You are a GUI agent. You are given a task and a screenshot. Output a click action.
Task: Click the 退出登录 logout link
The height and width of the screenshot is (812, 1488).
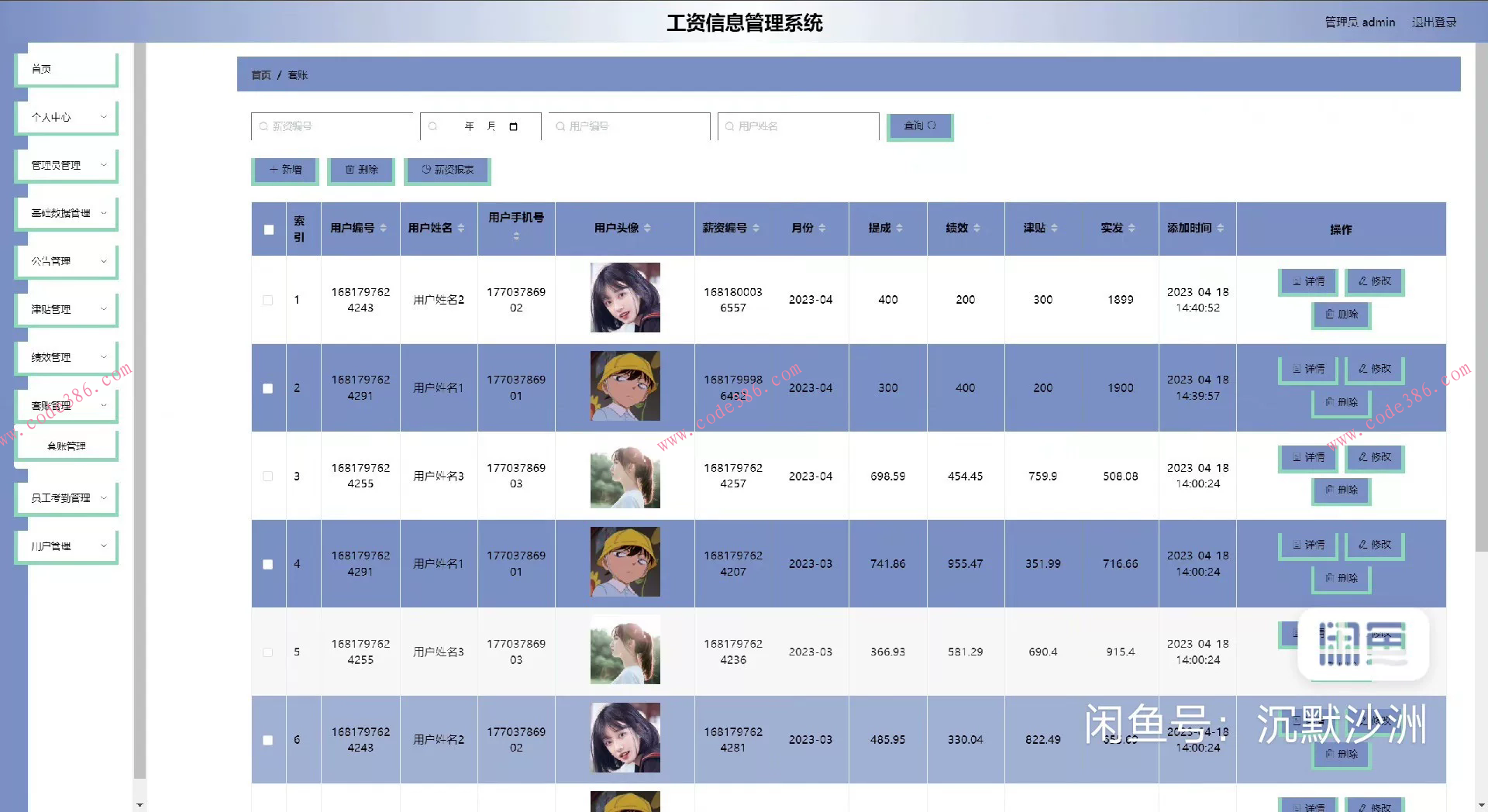pos(1435,22)
